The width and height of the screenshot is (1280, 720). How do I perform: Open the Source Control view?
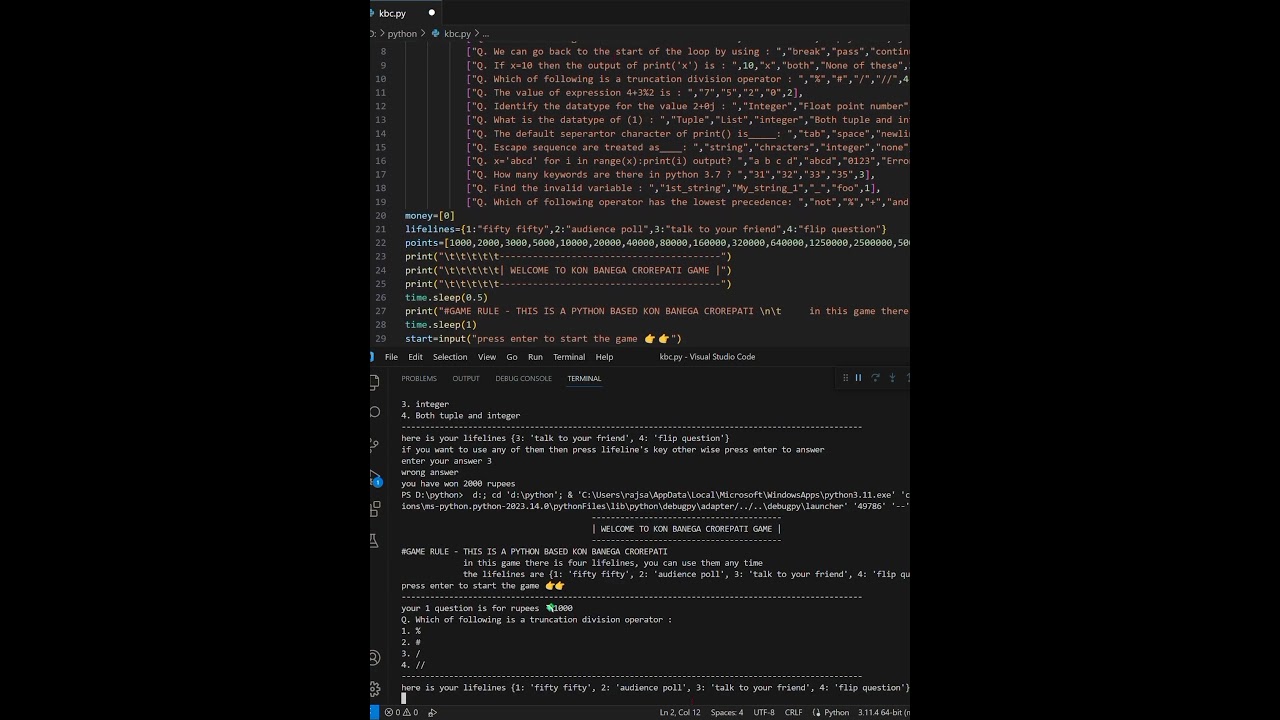[x=375, y=444]
